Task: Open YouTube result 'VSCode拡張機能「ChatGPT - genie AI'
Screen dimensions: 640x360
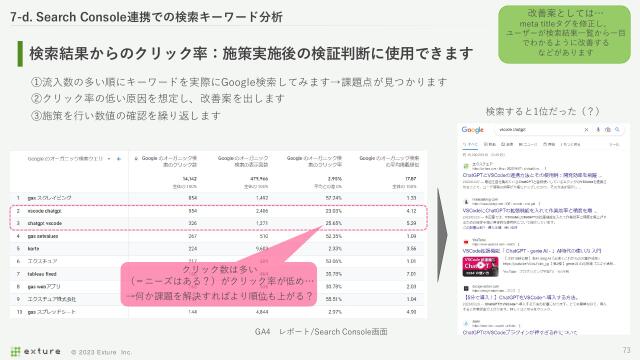Action: (532, 251)
